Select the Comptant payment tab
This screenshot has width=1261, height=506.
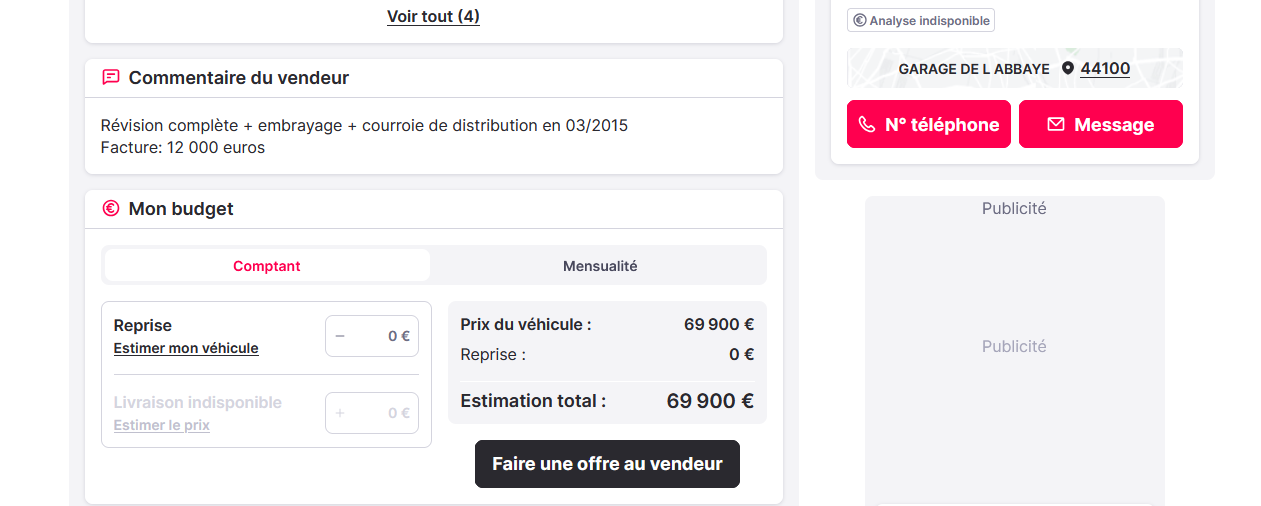tap(267, 266)
